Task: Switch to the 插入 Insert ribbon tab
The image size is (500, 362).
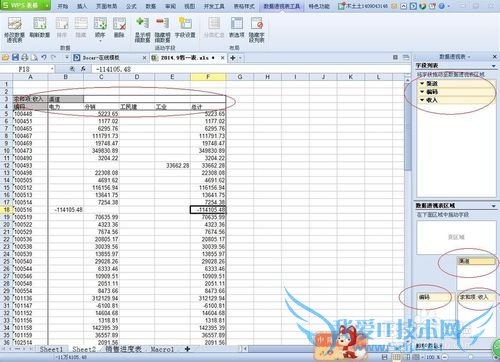Action: pos(82,6)
